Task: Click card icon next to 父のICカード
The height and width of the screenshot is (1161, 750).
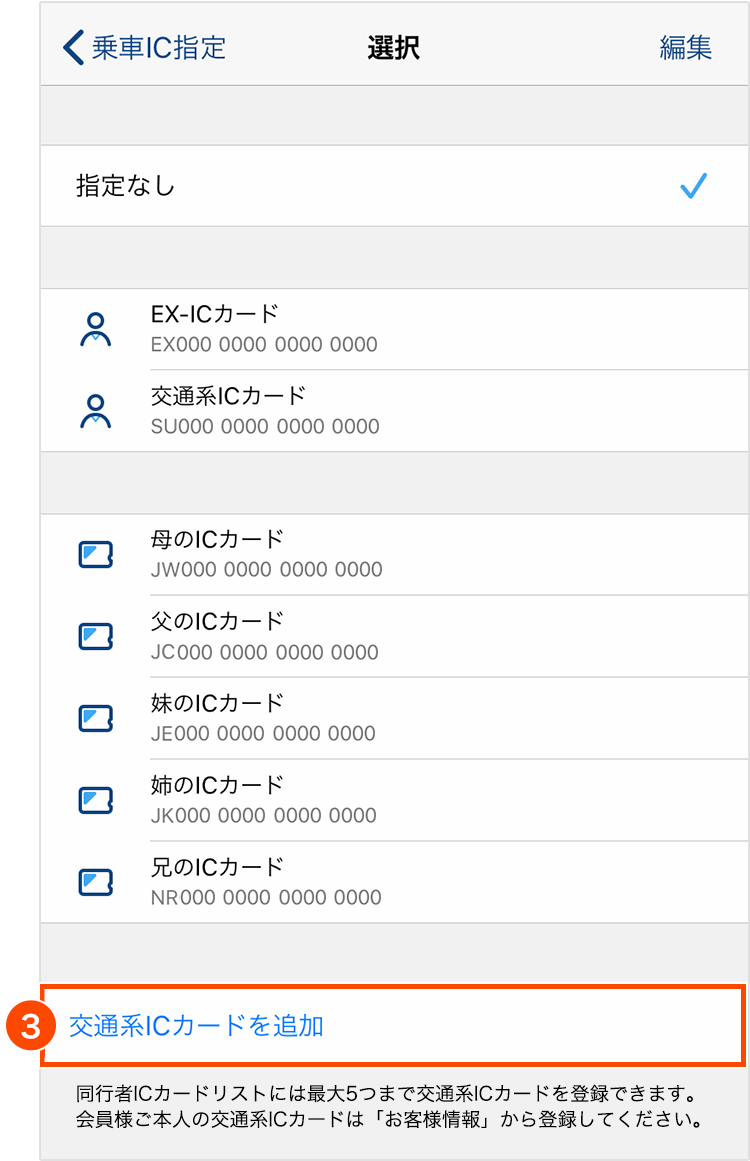Action: click(x=95, y=636)
